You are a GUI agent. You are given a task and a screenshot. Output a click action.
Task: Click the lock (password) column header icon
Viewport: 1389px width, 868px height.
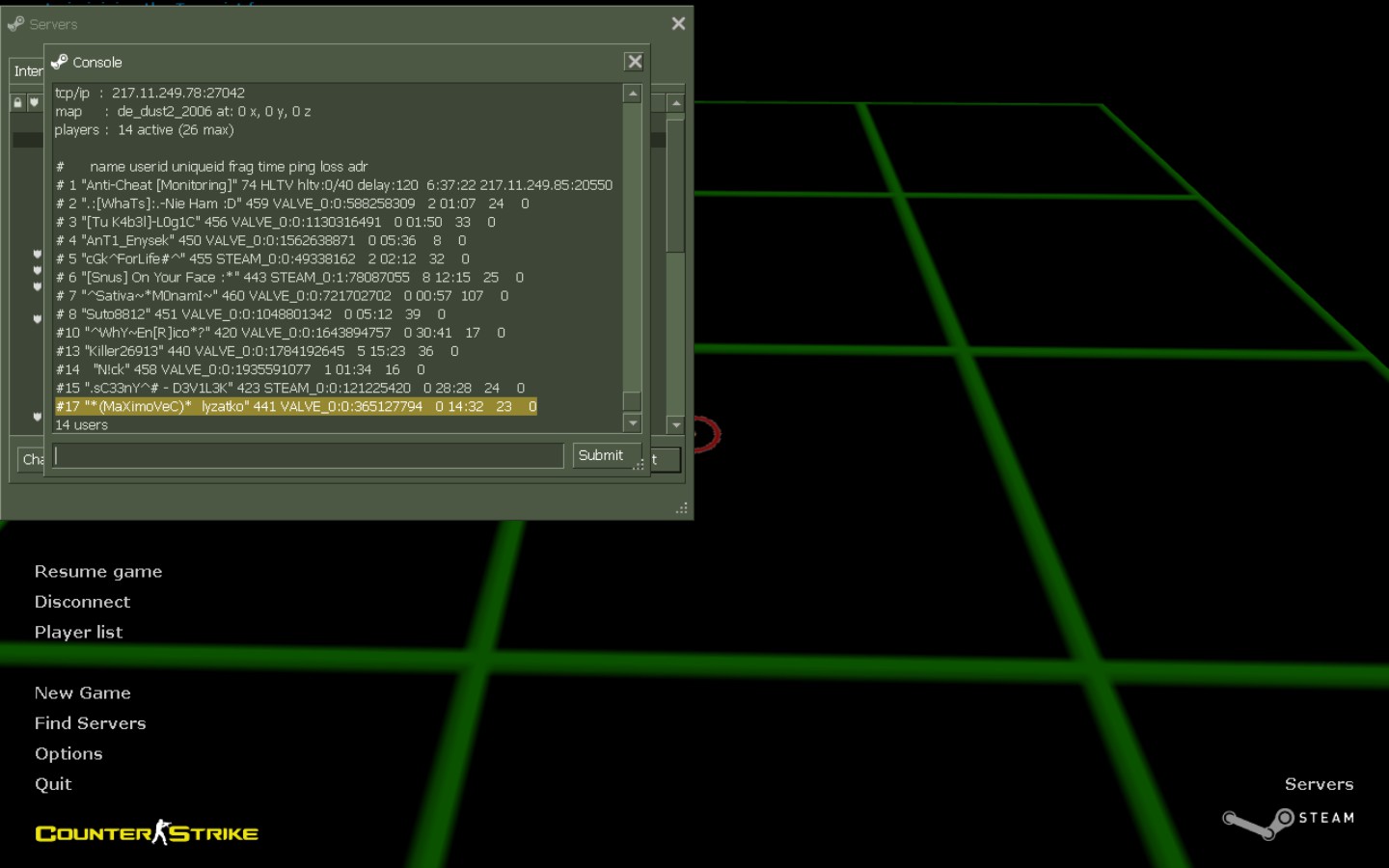tap(17, 102)
